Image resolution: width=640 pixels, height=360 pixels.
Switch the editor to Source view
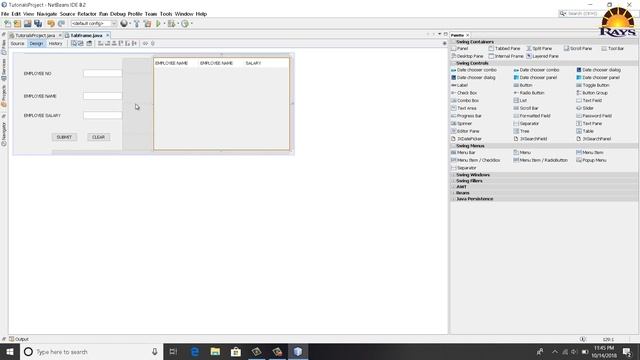tap(17, 43)
